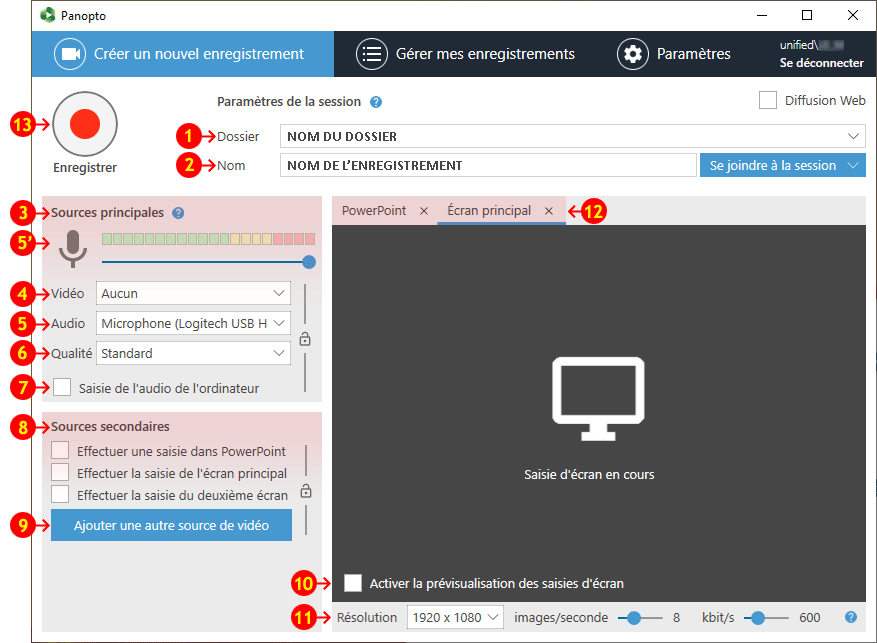The height and width of the screenshot is (643, 877).
Task: Check Effectuer une saisie dans PowerPoint
Action: (x=60, y=451)
